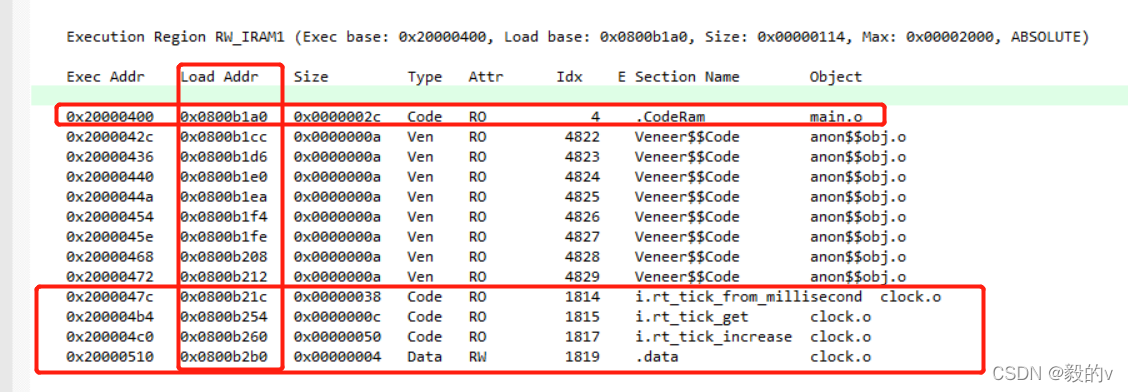Click the 'Section Name' column header
Image resolution: width=1128 pixels, height=392 pixels.
pyautogui.click(x=687, y=76)
